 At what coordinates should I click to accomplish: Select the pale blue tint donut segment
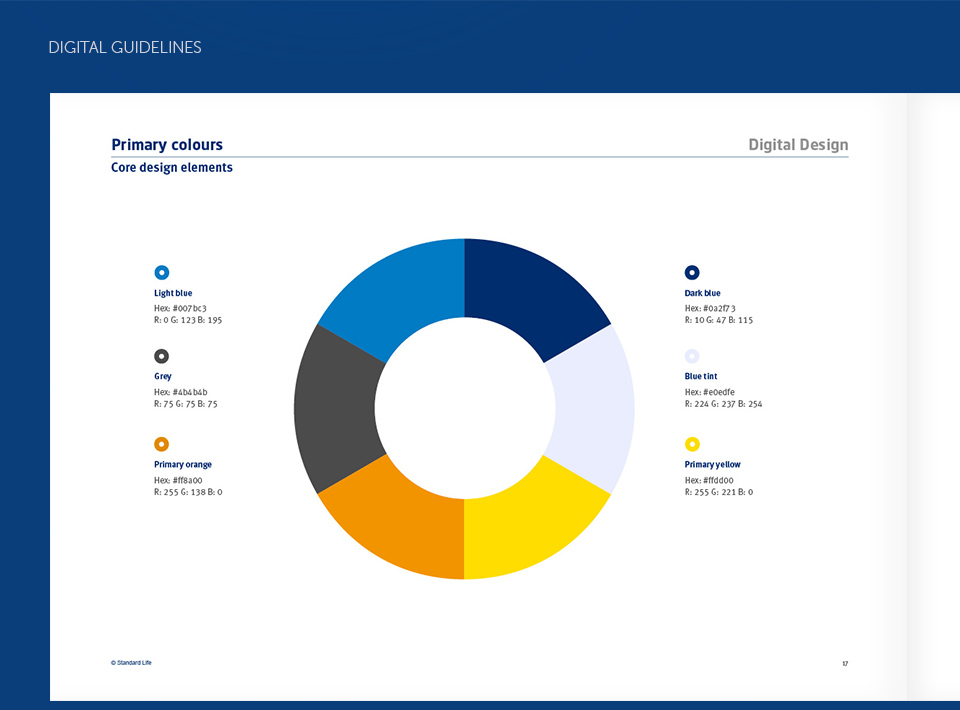click(595, 410)
